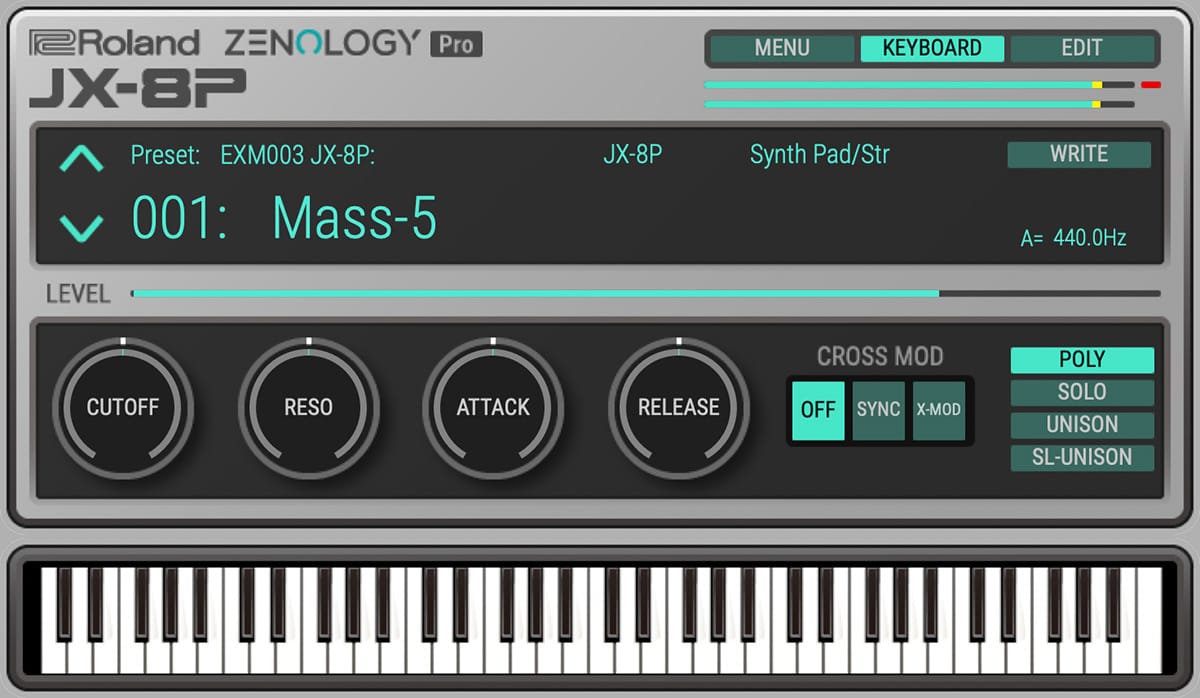
Task: Select POLY voice mode
Action: [1081, 360]
